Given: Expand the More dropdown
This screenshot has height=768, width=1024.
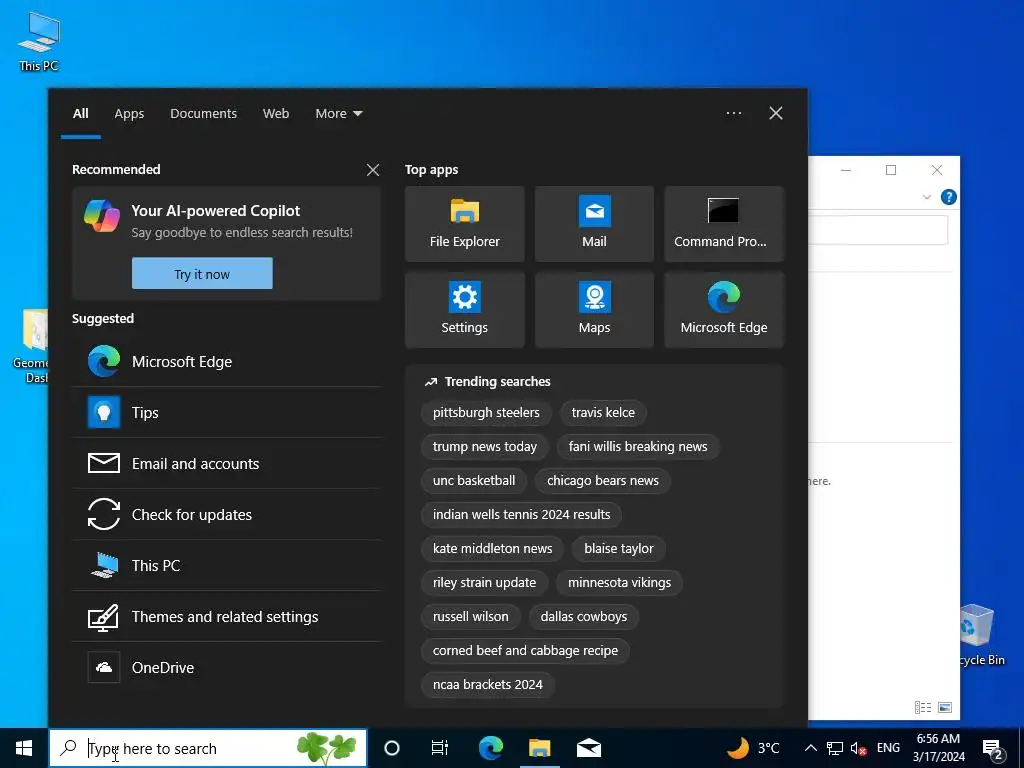Looking at the screenshot, I should (338, 114).
